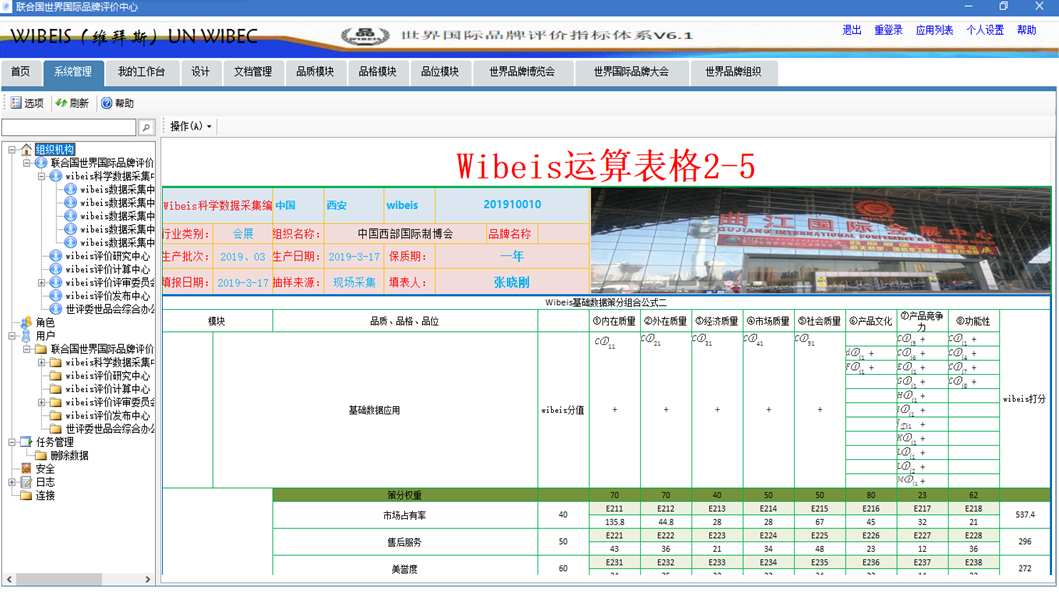This screenshot has width=1059, height=592.
Task: Select the 任务管理 task window icon
Action: coord(26,442)
